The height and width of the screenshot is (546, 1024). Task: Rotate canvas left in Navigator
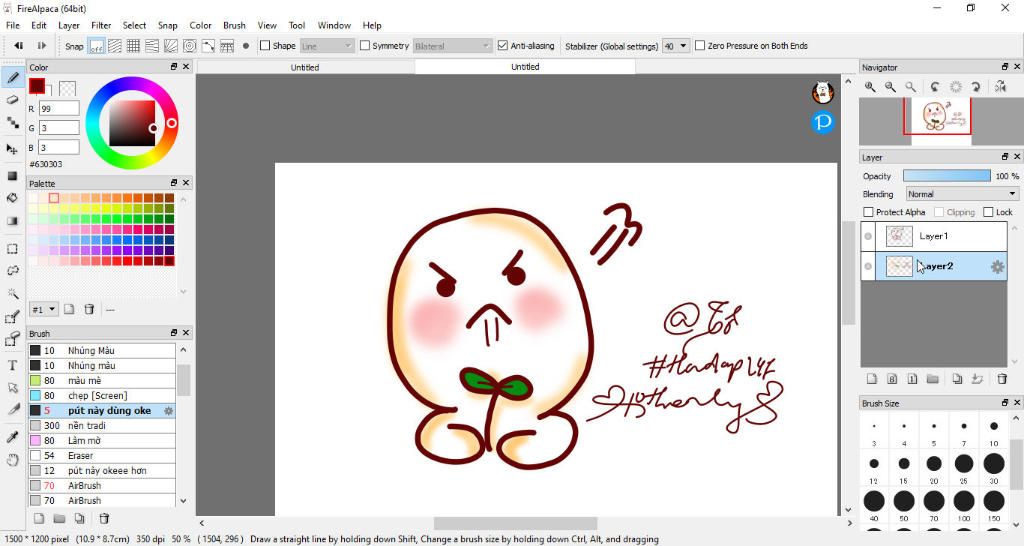[935, 87]
